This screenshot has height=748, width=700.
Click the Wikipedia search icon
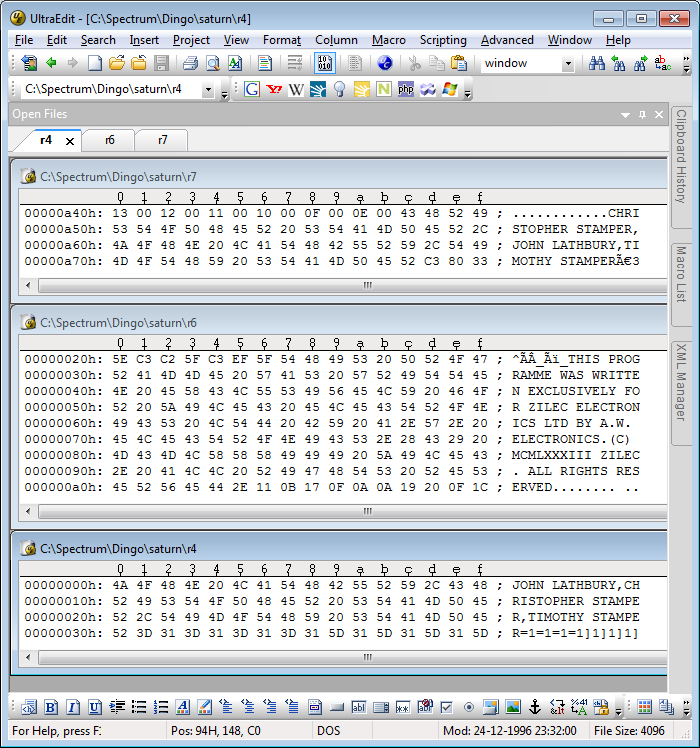click(x=296, y=89)
